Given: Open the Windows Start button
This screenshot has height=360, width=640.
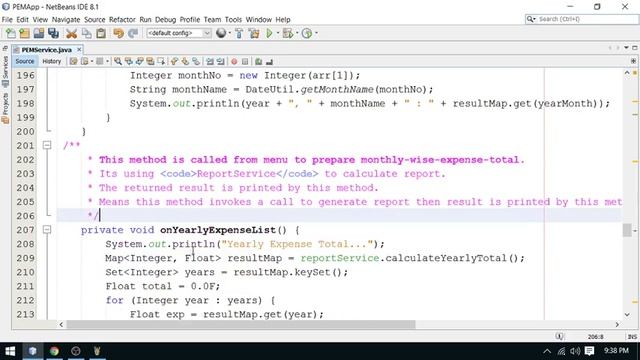Looking at the screenshot, I should click(x=10, y=351).
